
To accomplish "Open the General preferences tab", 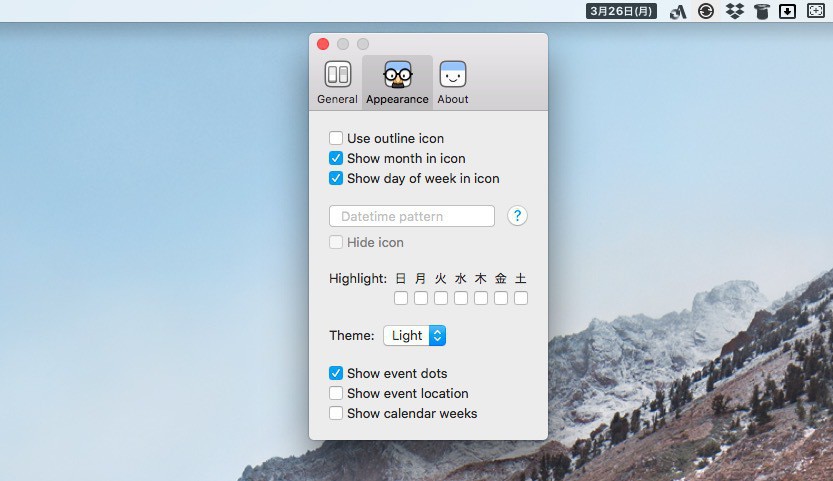I will pos(337,82).
